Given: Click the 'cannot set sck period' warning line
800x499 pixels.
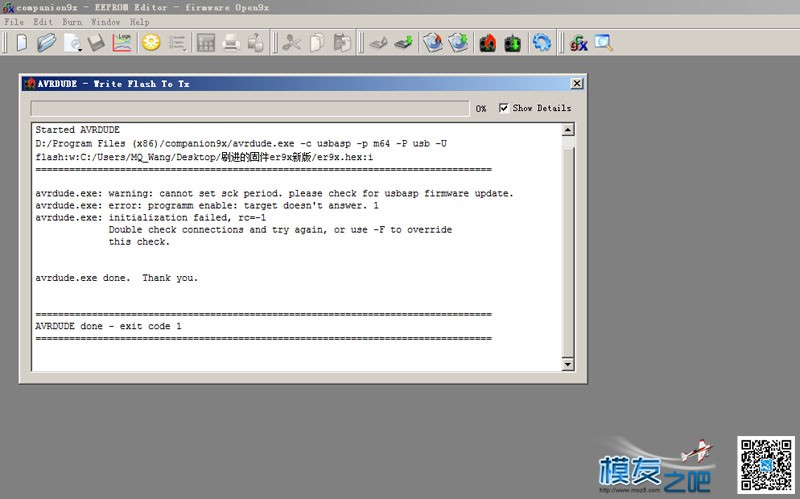Looking at the screenshot, I should (274, 193).
